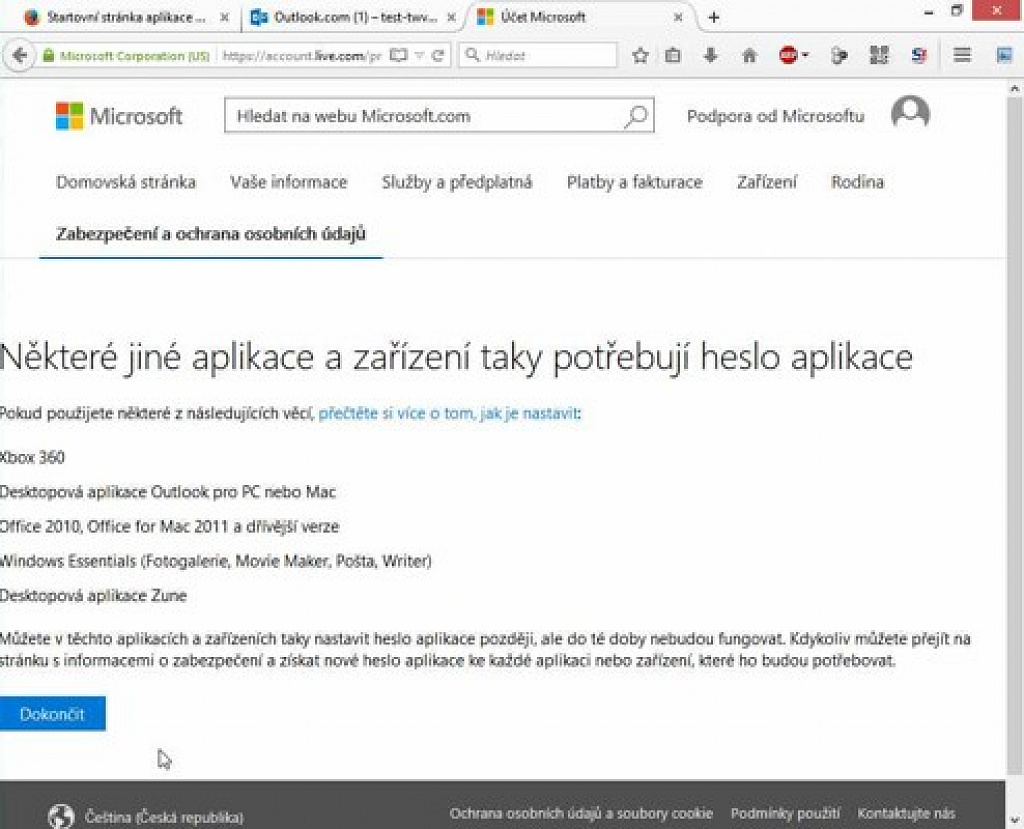1024x829 pixels.
Task: Open the Firefox hamburger menu
Action: [962, 56]
